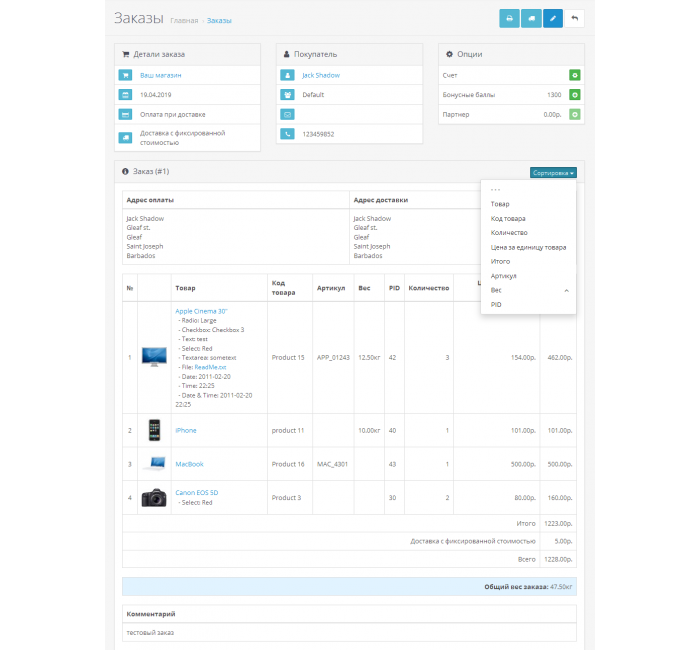Image resolution: width=700 pixels, height=650 pixels.
Task: Click the Количество column header
Action: [x=429, y=288]
